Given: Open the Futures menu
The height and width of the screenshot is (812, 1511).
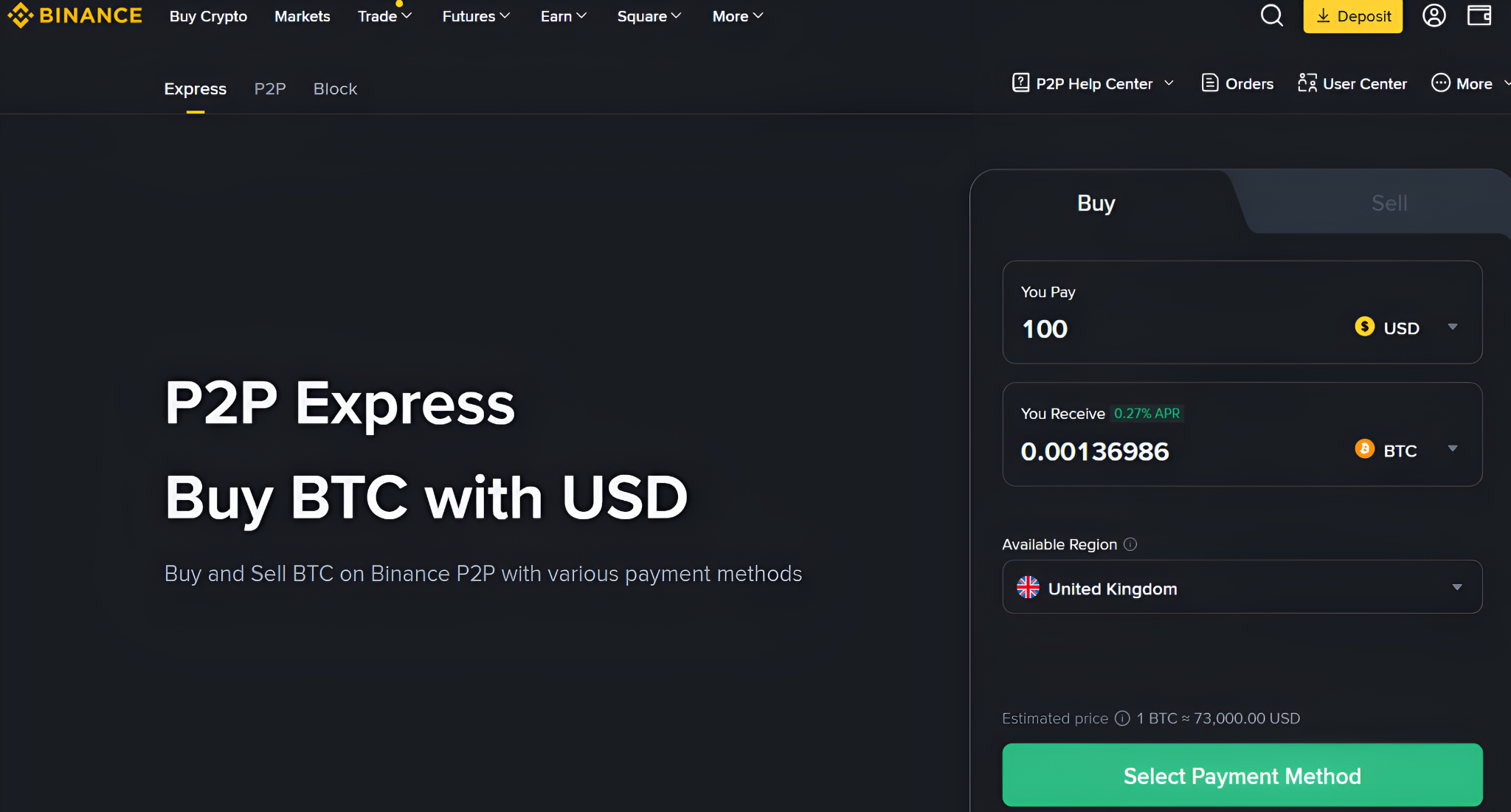Looking at the screenshot, I should (x=476, y=15).
